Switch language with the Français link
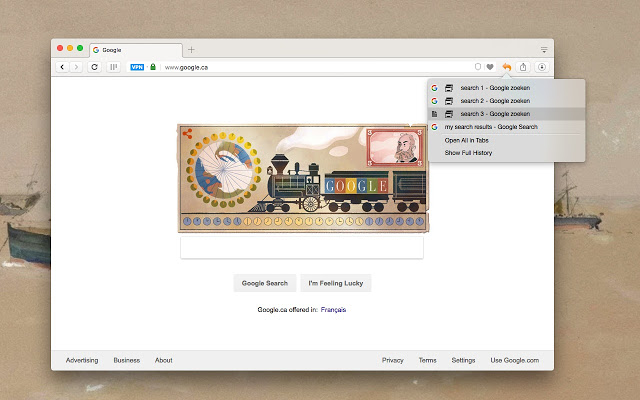Image resolution: width=640 pixels, height=400 pixels. [x=333, y=310]
